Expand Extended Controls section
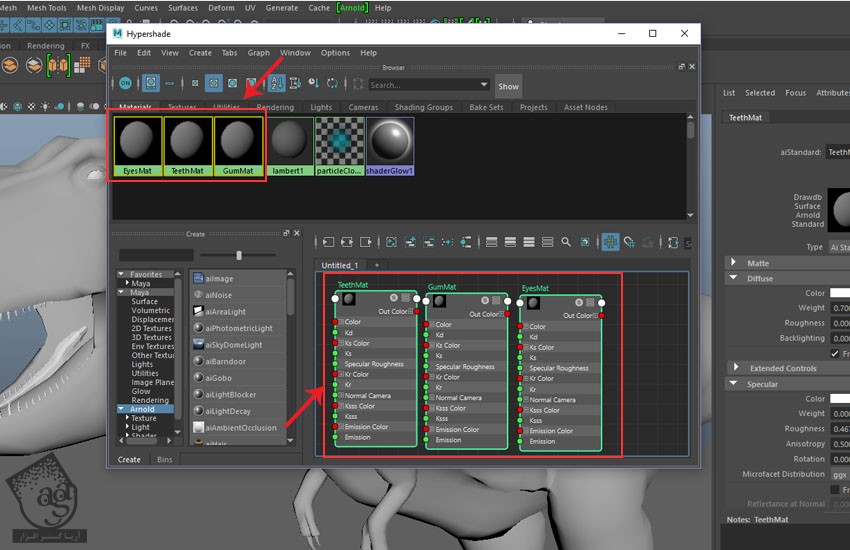Screen dimensions: 850x550 click(x=736, y=367)
